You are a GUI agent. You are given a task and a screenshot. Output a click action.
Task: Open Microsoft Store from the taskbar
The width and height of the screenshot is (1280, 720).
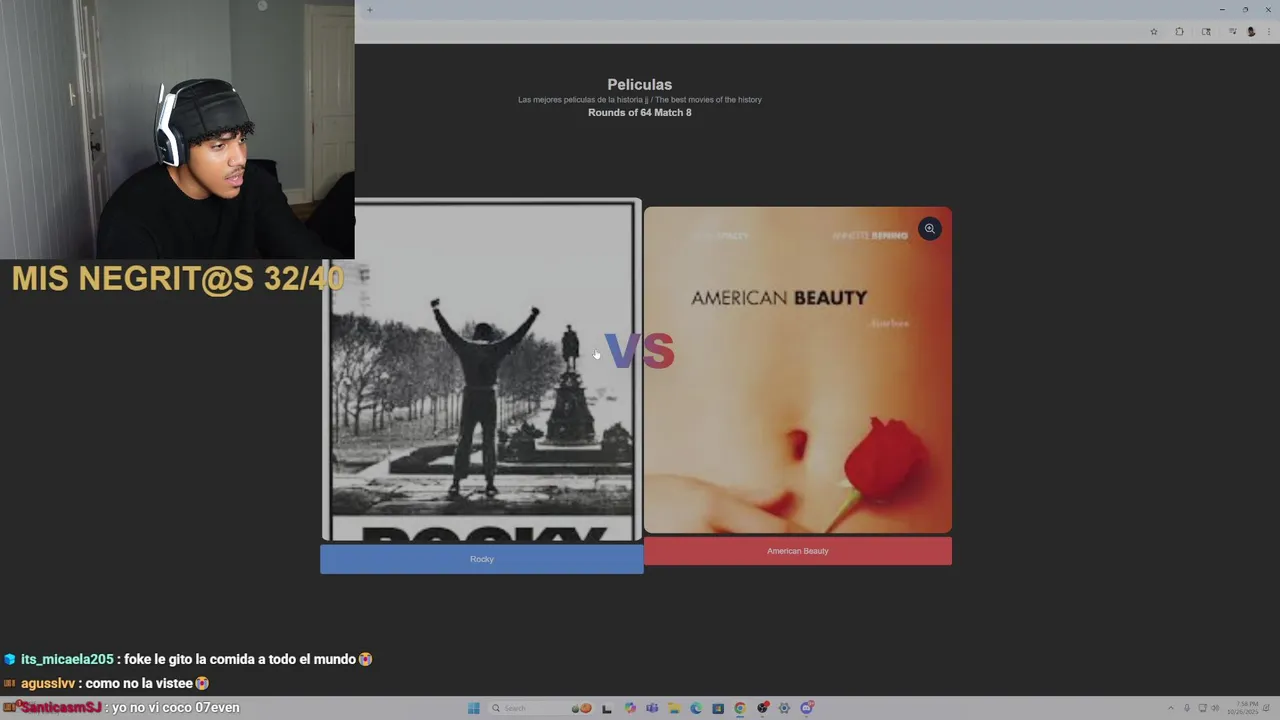(718, 708)
